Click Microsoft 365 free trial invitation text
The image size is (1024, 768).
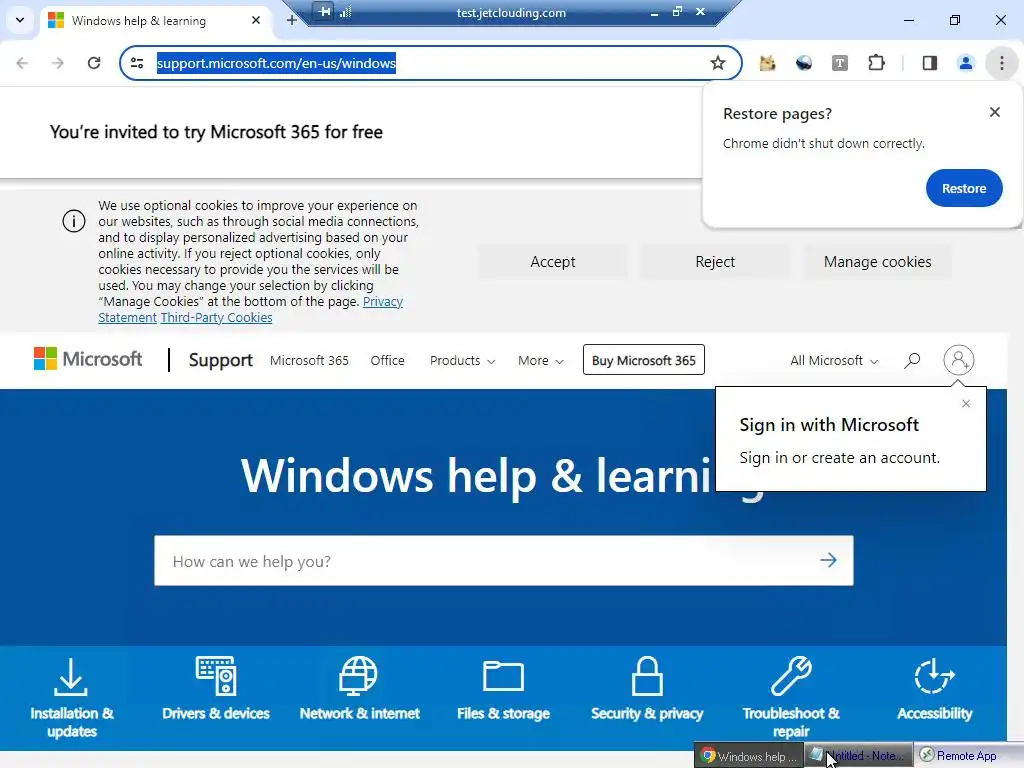coord(216,132)
